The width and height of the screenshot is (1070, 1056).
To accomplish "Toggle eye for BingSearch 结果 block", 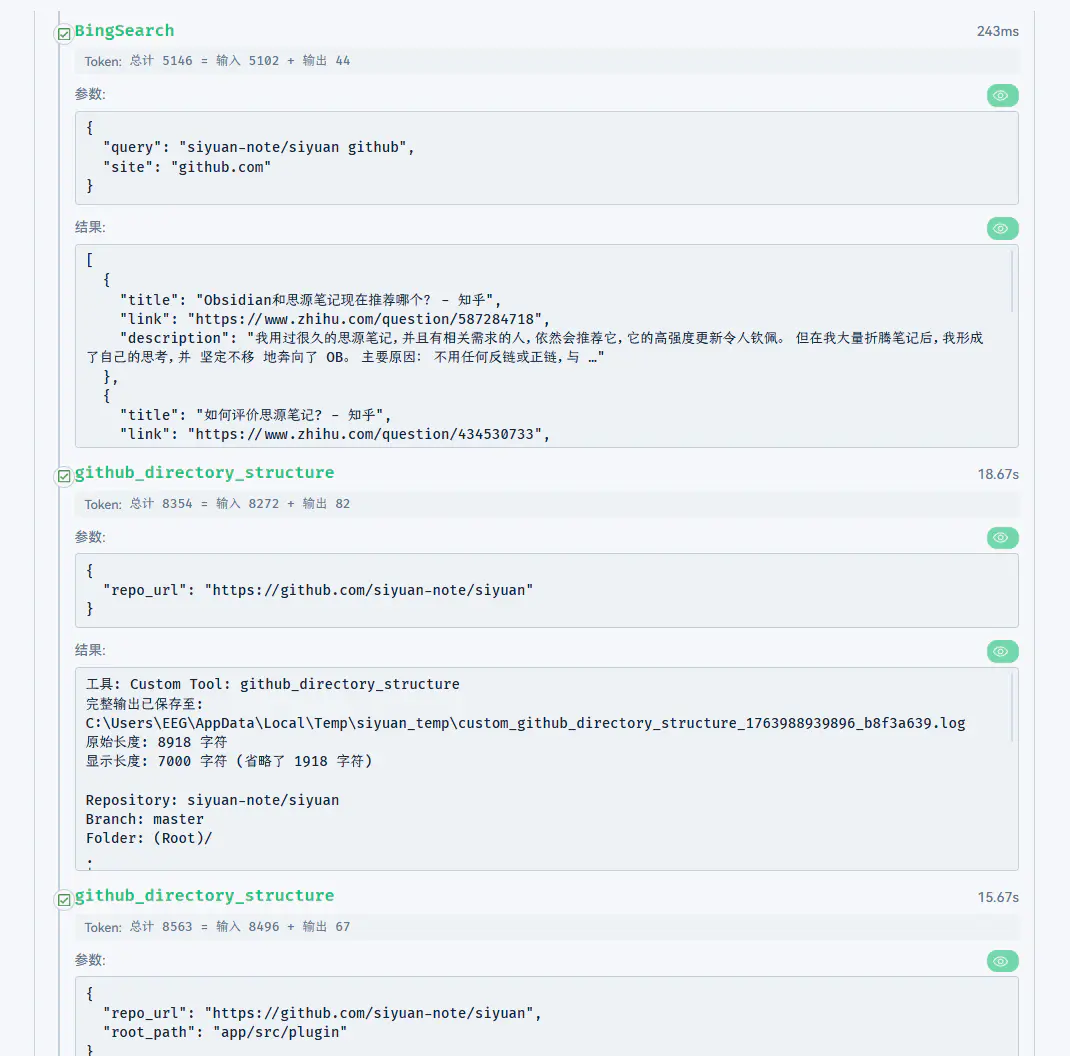I will pos(1002,229).
